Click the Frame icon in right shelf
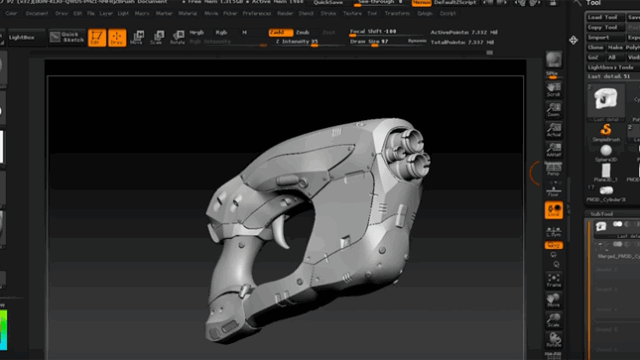 click(x=553, y=280)
